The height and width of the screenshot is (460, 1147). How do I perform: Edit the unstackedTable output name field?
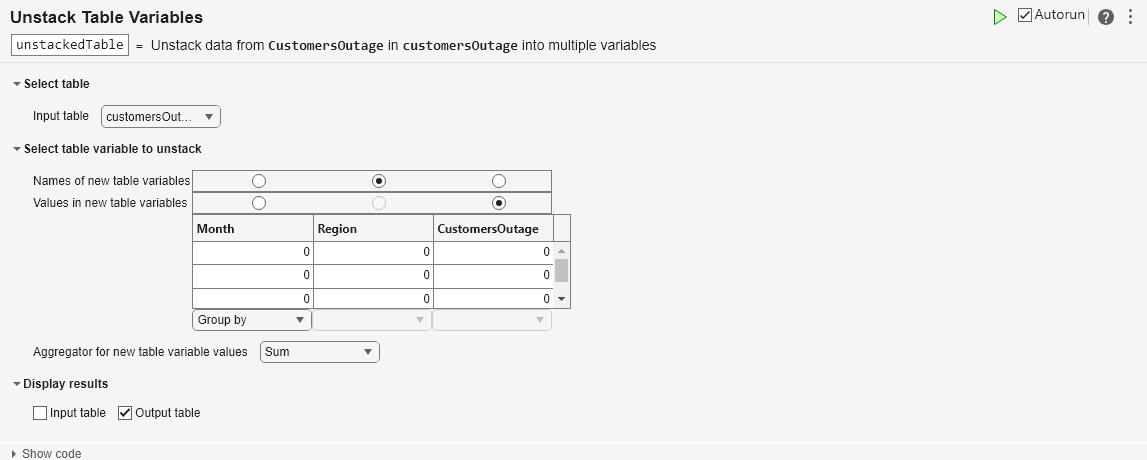(x=70, y=45)
